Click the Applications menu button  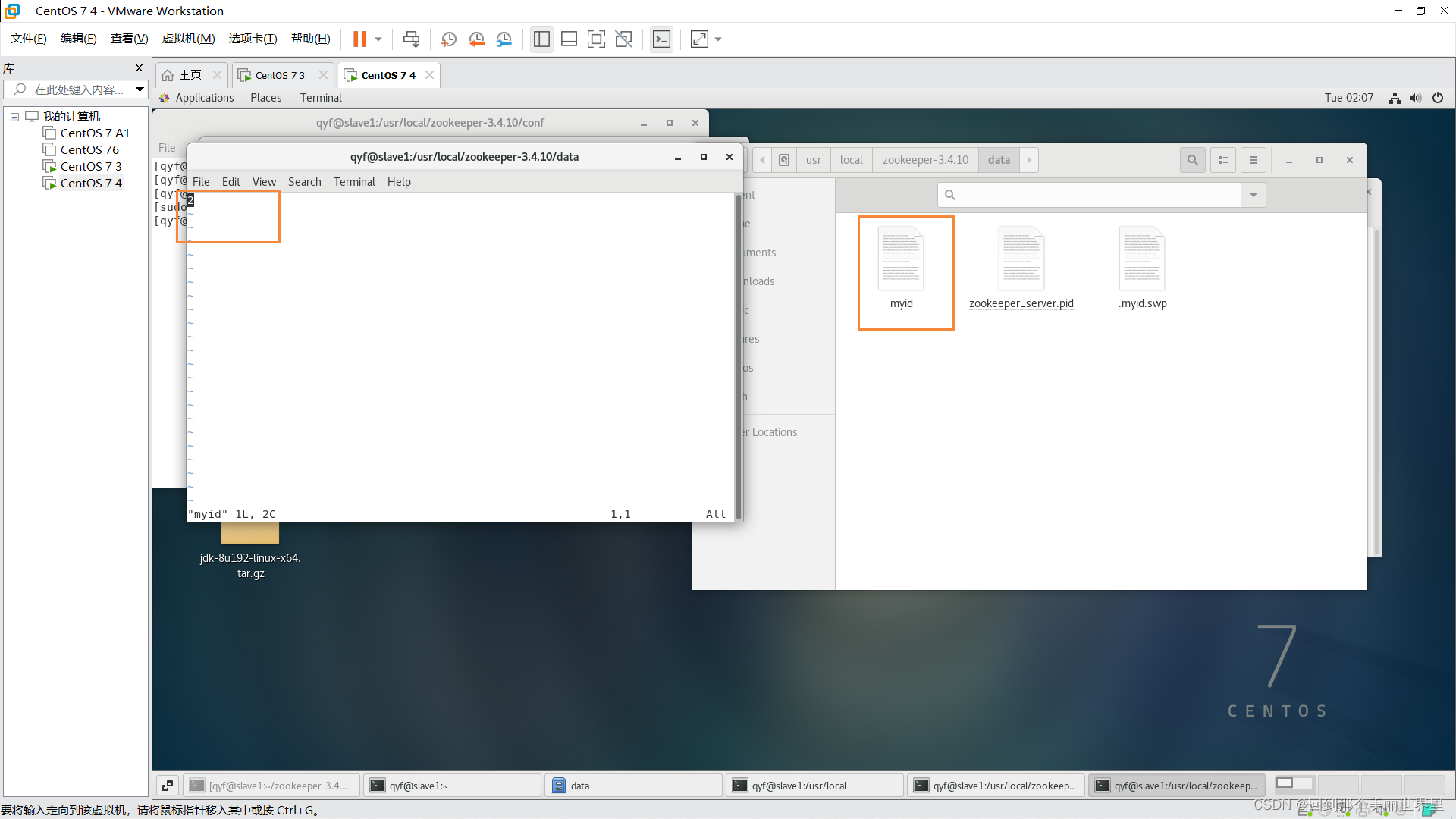pyautogui.click(x=203, y=97)
